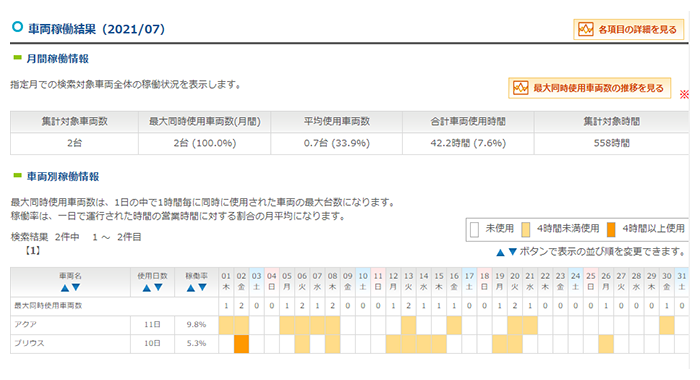Click プリウス usage cell on day 26

point(606,344)
